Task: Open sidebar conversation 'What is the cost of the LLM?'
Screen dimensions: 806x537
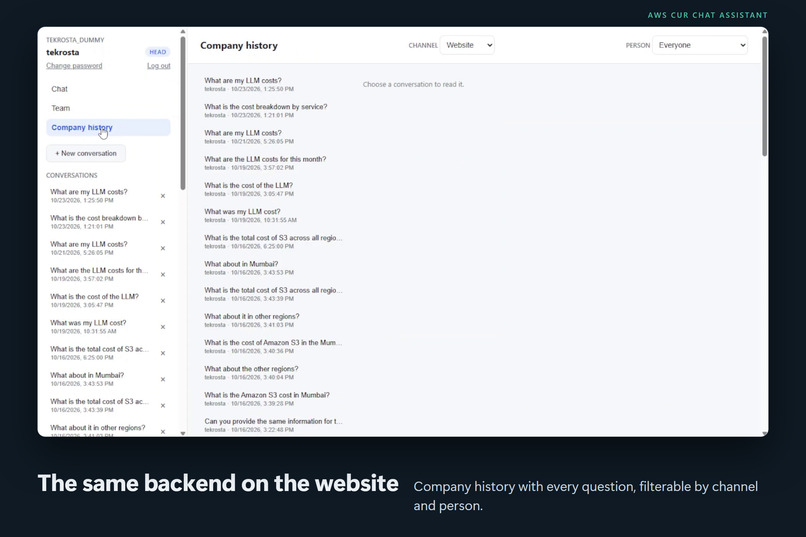Action: click(100, 301)
